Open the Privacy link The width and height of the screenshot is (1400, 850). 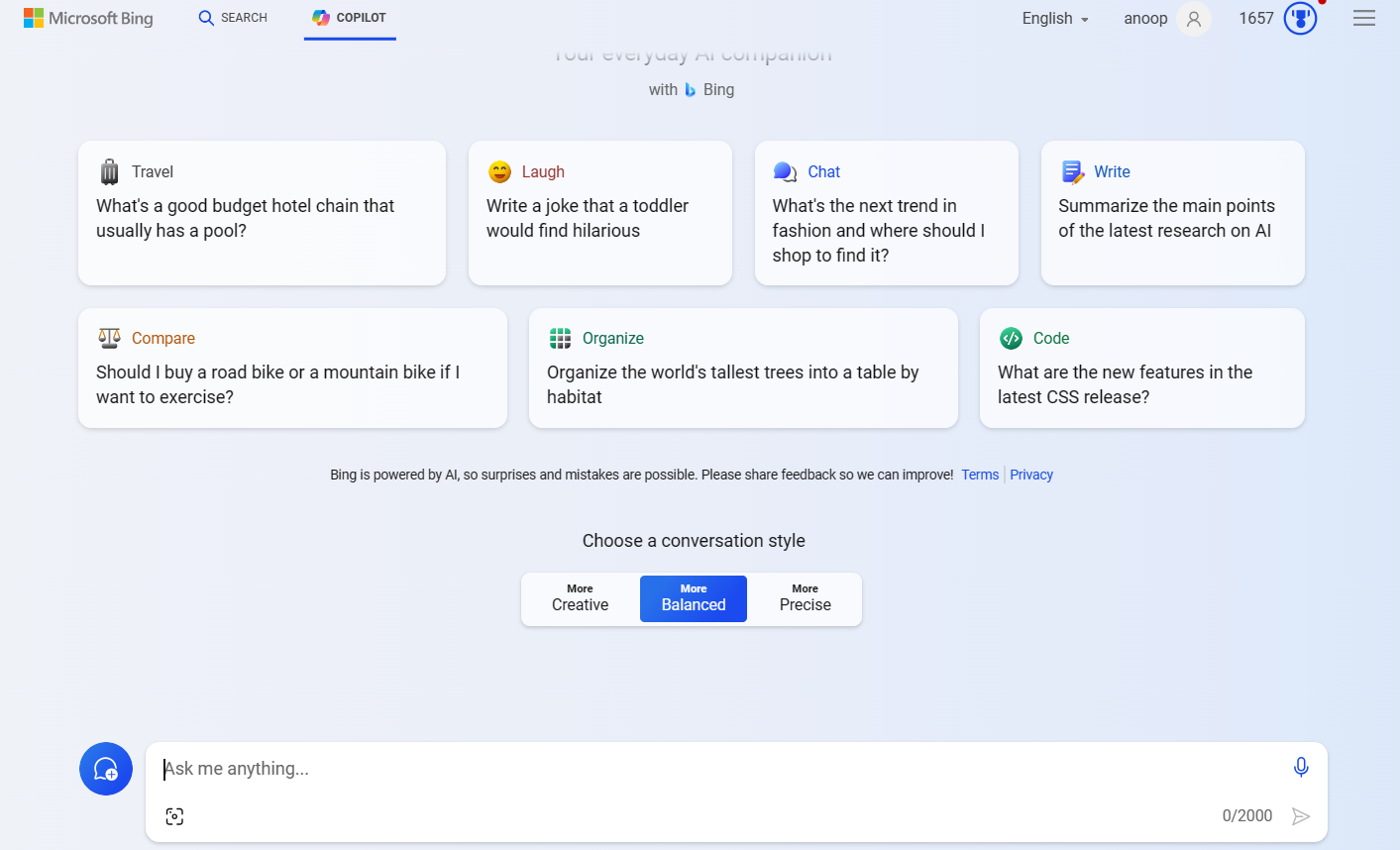click(1031, 475)
